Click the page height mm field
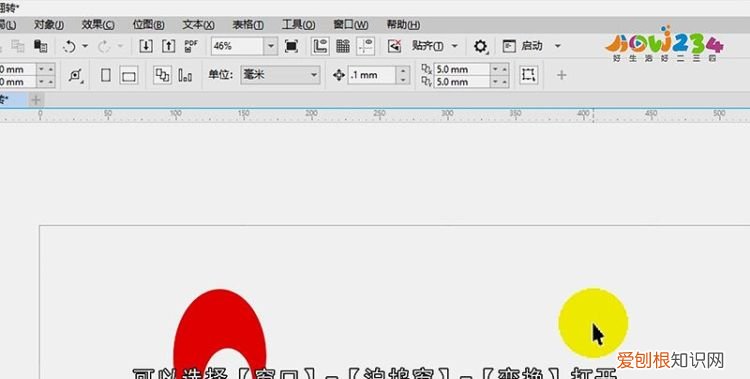This screenshot has height=379, width=750. (18, 82)
